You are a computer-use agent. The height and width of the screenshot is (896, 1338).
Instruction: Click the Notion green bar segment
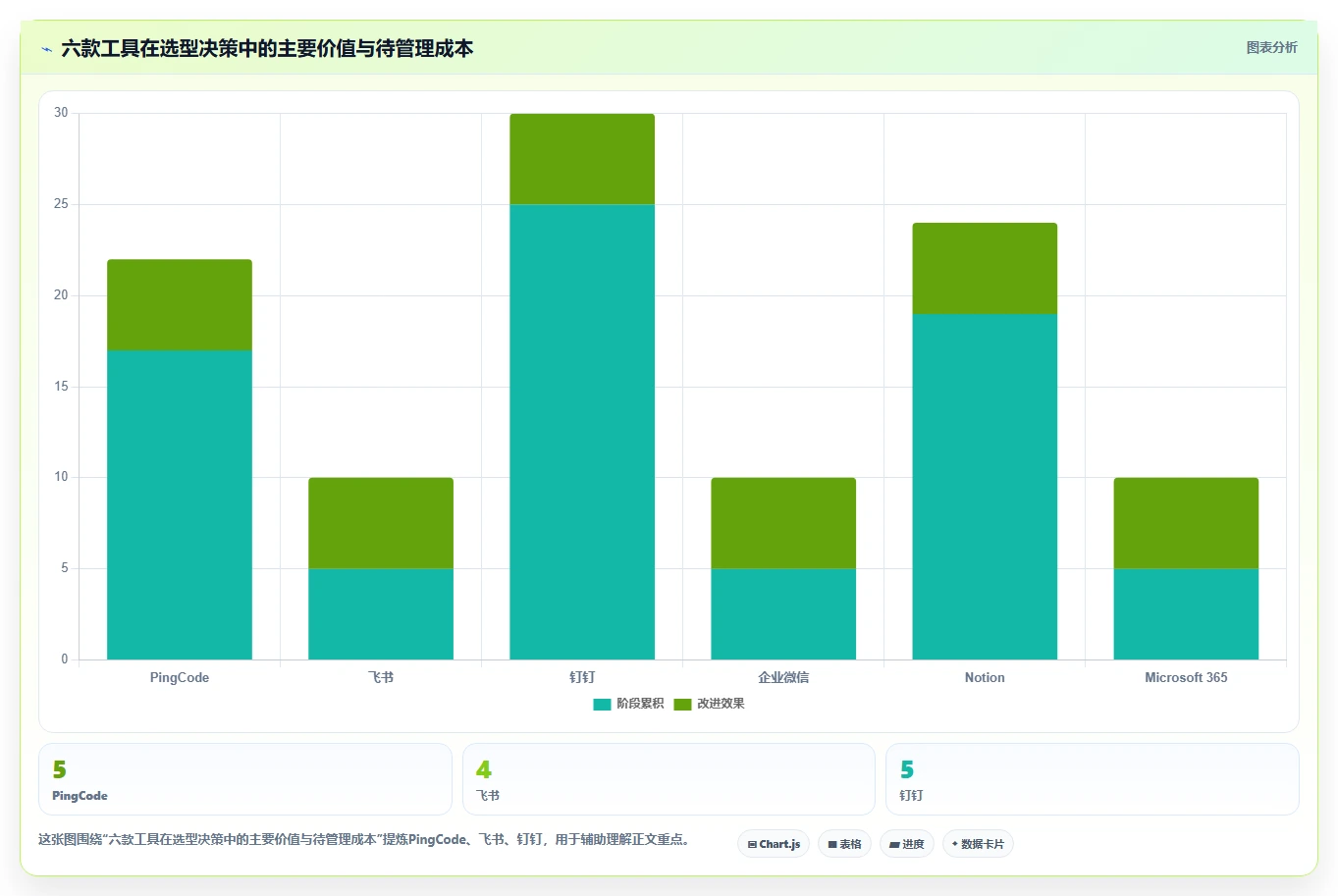[x=985, y=269]
